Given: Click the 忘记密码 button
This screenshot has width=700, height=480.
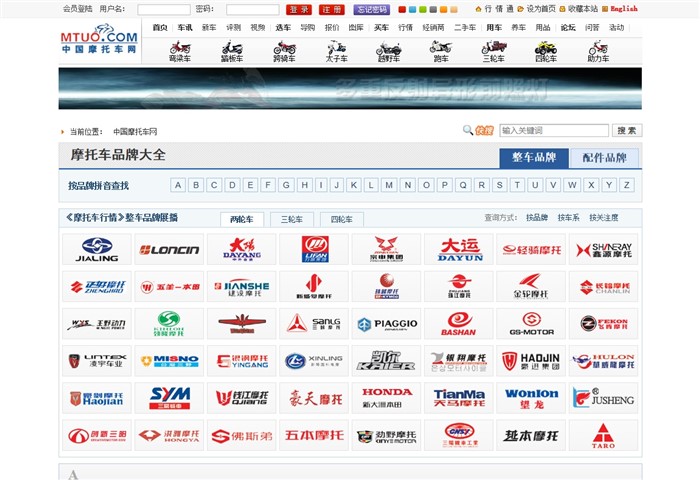Looking at the screenshot, I should click(x=372, y=9).
